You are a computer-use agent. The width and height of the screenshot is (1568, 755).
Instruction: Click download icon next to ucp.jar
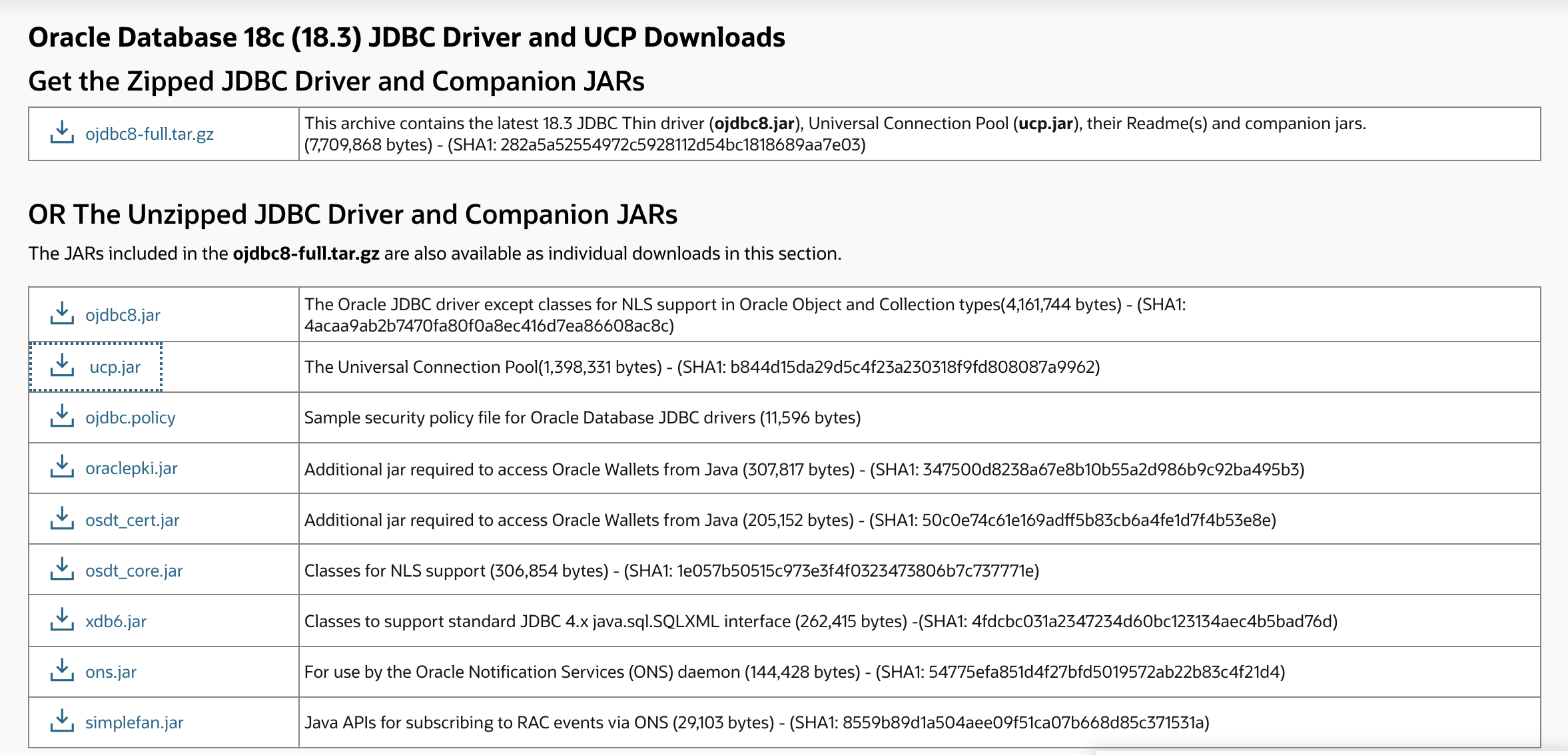[x=62, y=366]
